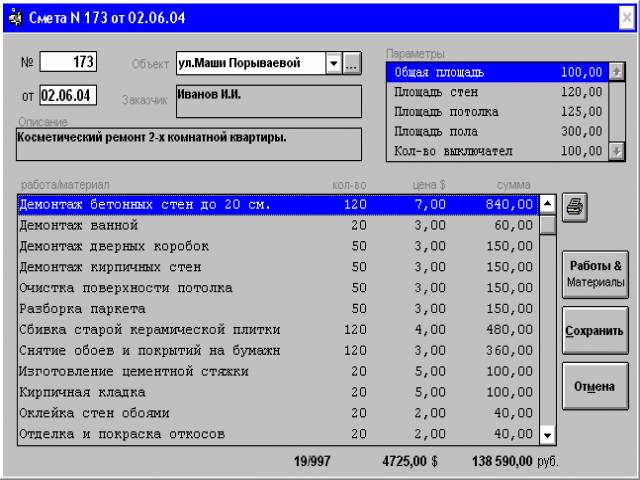Click price 7,00 in first row
Image resolution: width=640 pixels, height=480 pixels.
430,204
